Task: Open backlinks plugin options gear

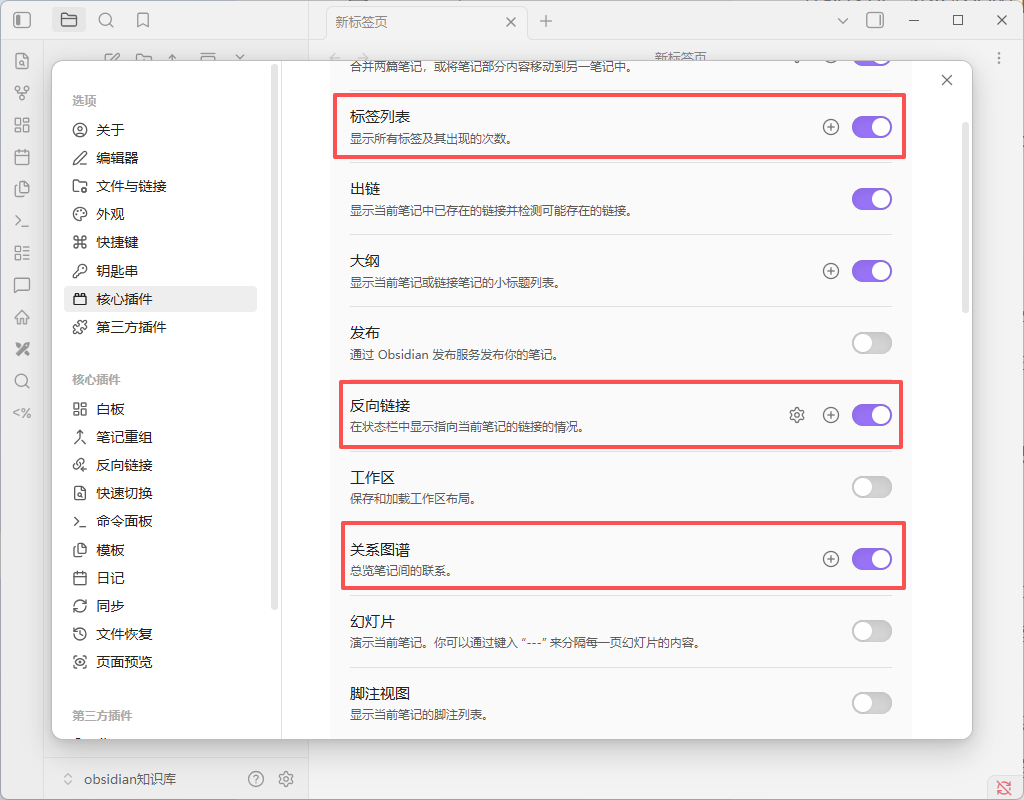Action: [x=797, y=415]
